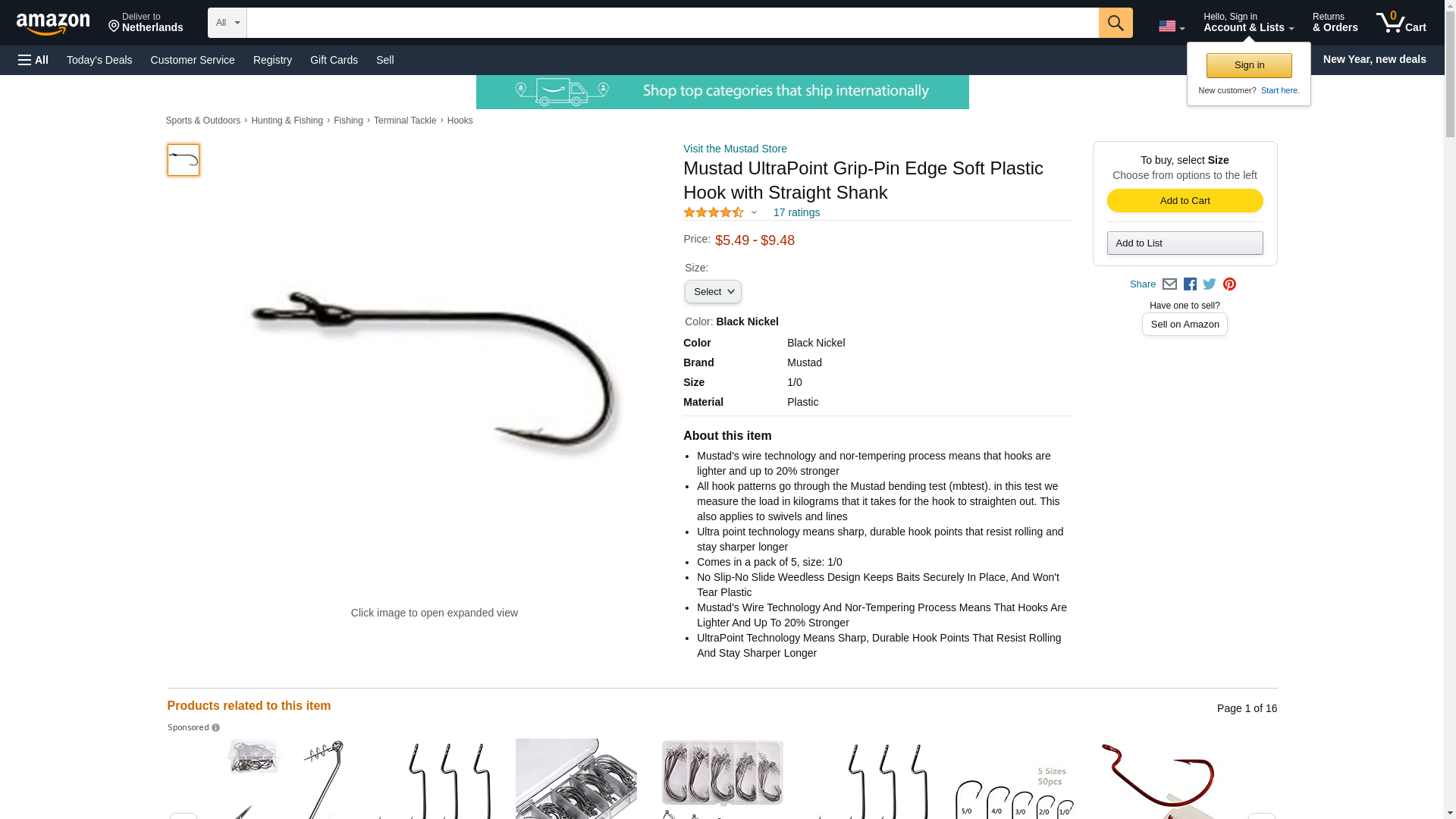Viewport: 1456px width, 819px height.
Task: Open the country flag language selector
Action: click(1171, 26)
